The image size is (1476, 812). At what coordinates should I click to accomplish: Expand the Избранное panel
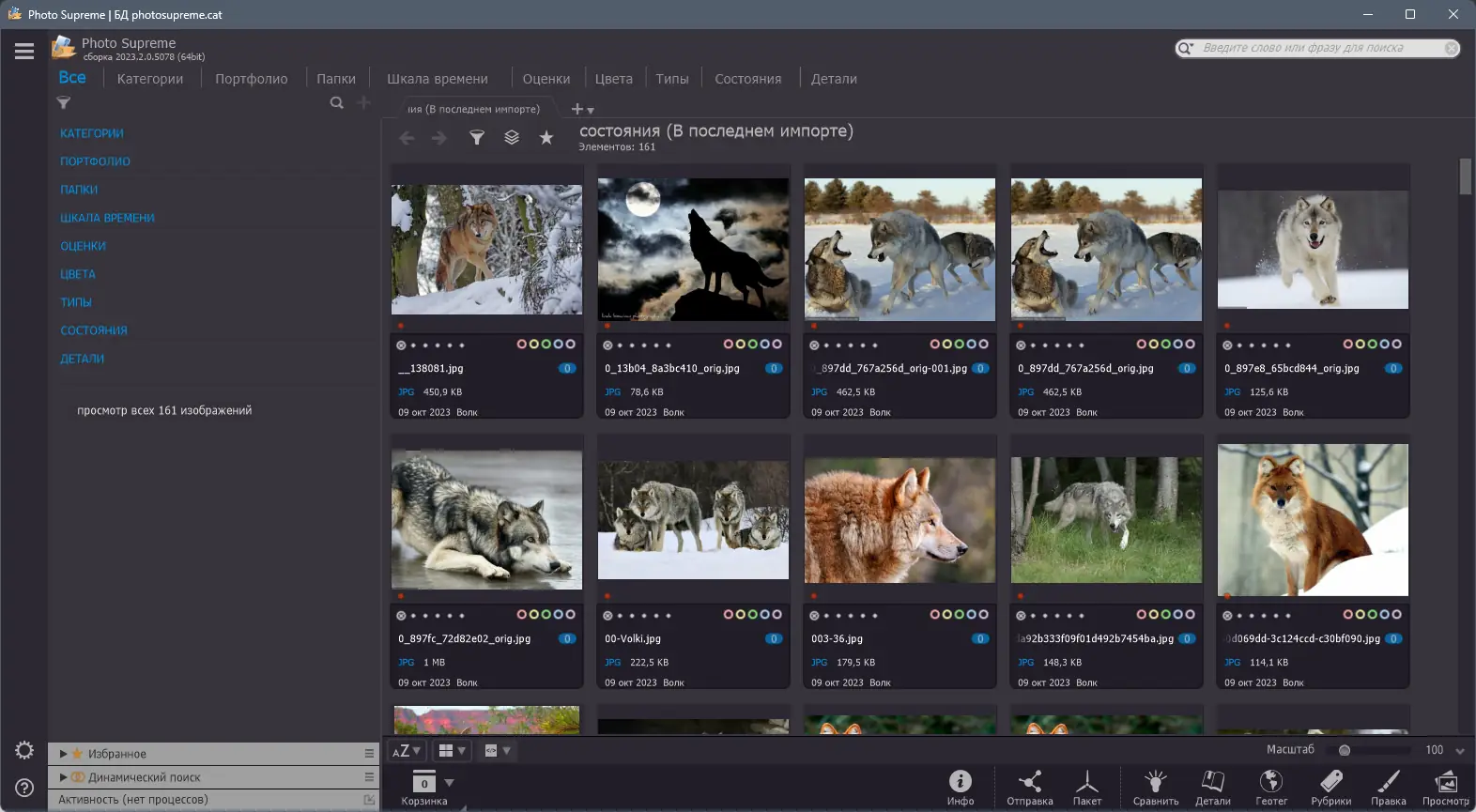coord(63,754)
